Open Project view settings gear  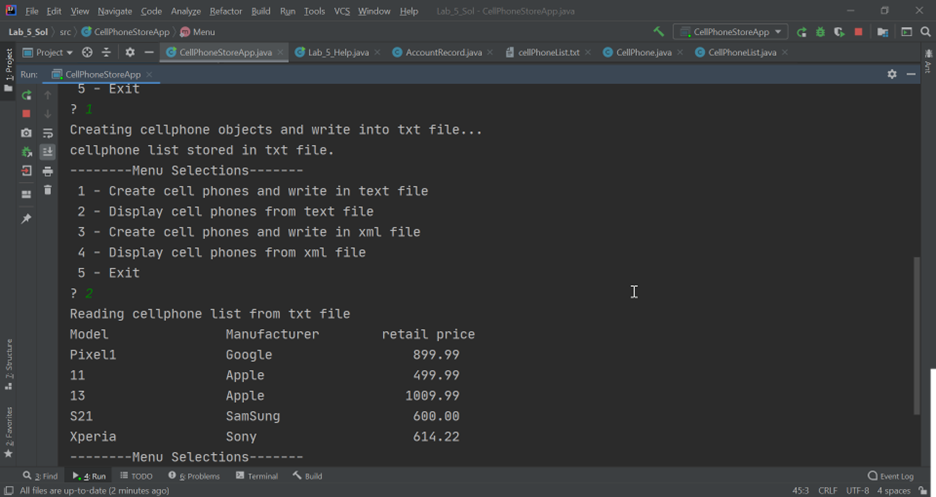[130, 53]
